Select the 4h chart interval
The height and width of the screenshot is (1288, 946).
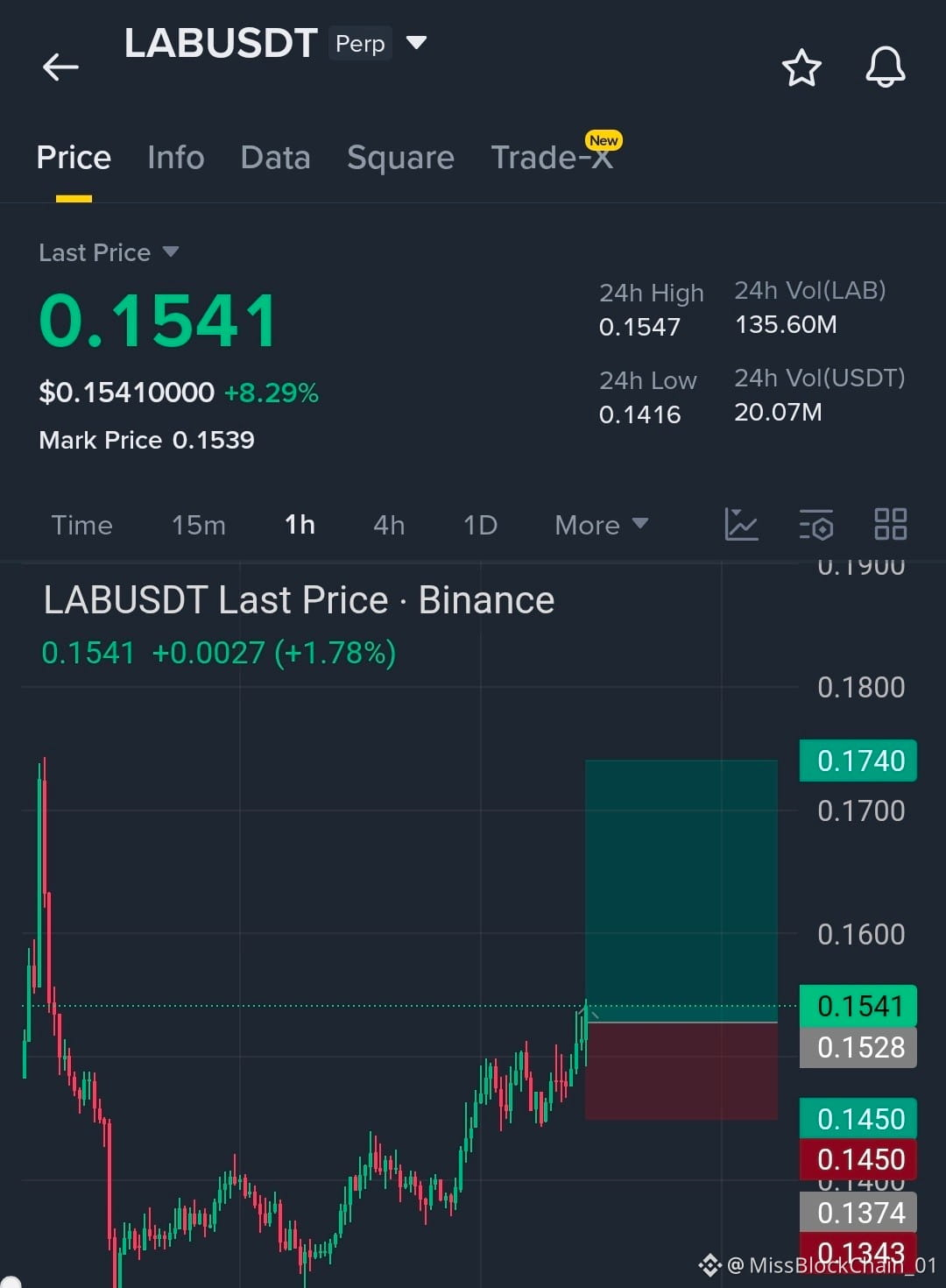(389, 525)
